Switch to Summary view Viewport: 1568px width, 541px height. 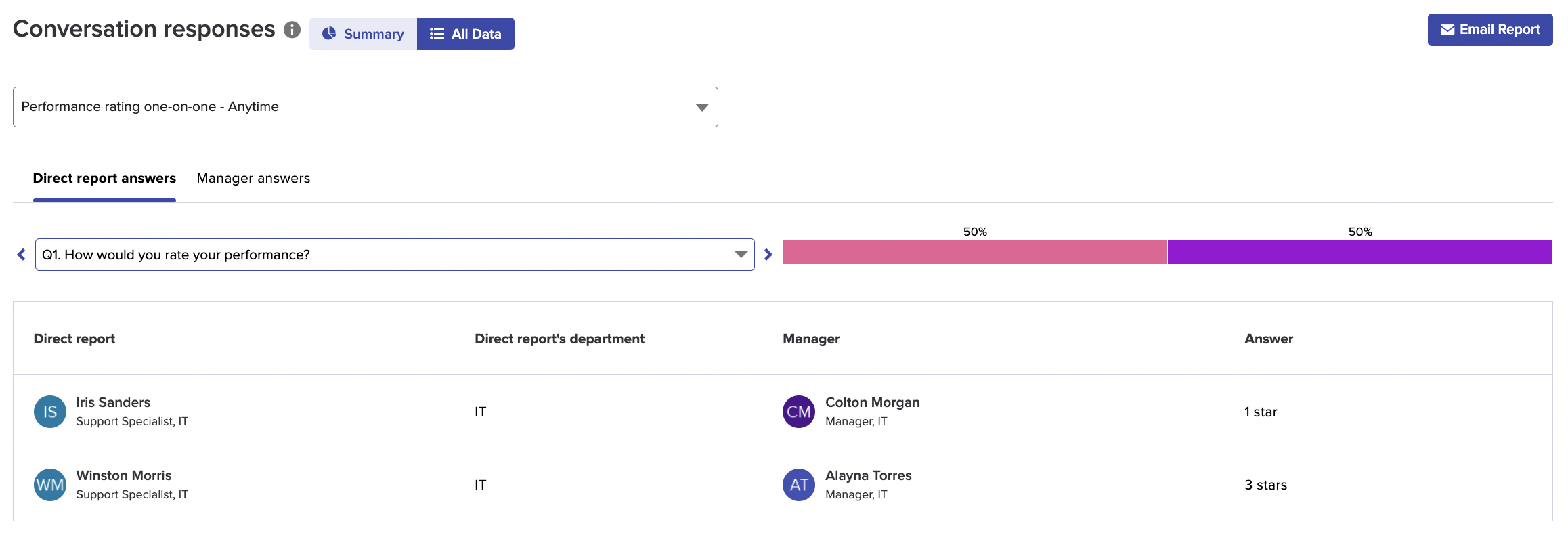point(363,34)
